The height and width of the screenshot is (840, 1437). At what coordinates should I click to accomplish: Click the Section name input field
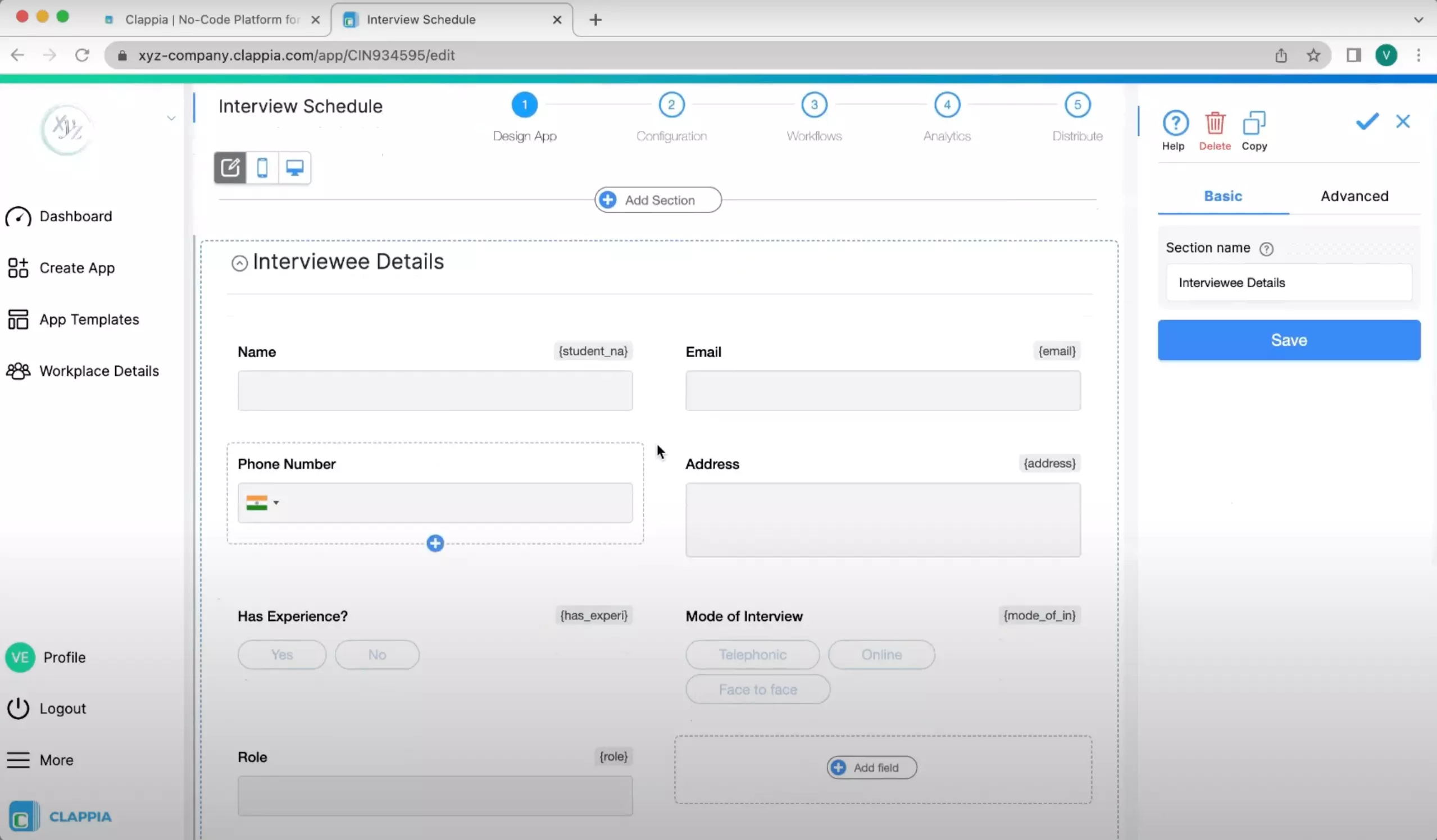[1288, 282]
